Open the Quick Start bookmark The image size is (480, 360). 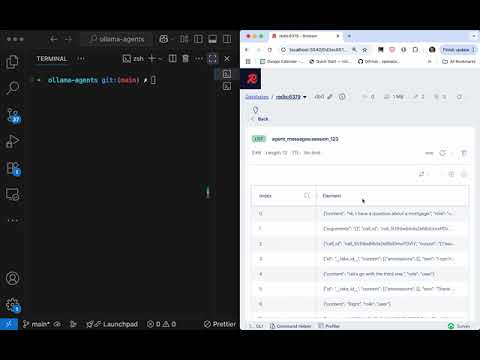click(330, 61)
